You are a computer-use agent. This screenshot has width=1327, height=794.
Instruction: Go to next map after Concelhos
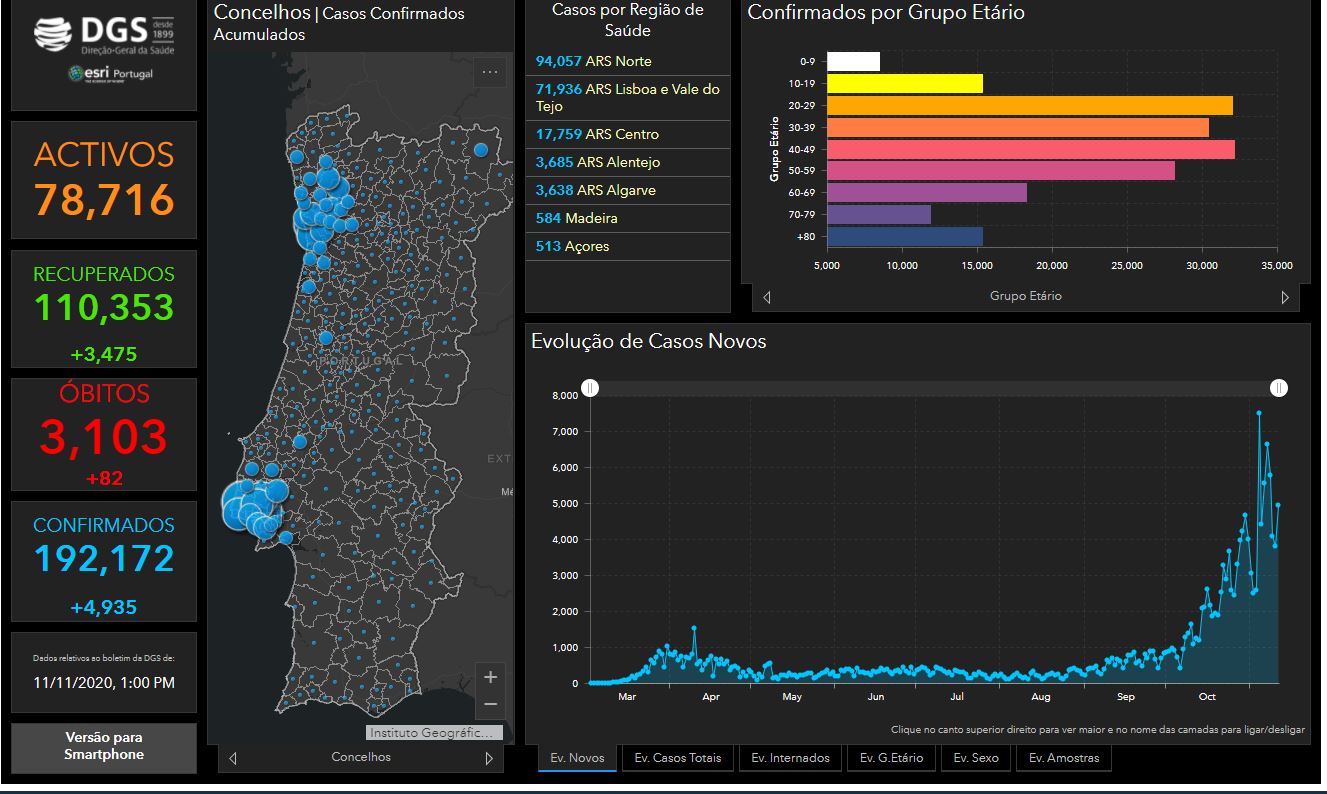488,758
